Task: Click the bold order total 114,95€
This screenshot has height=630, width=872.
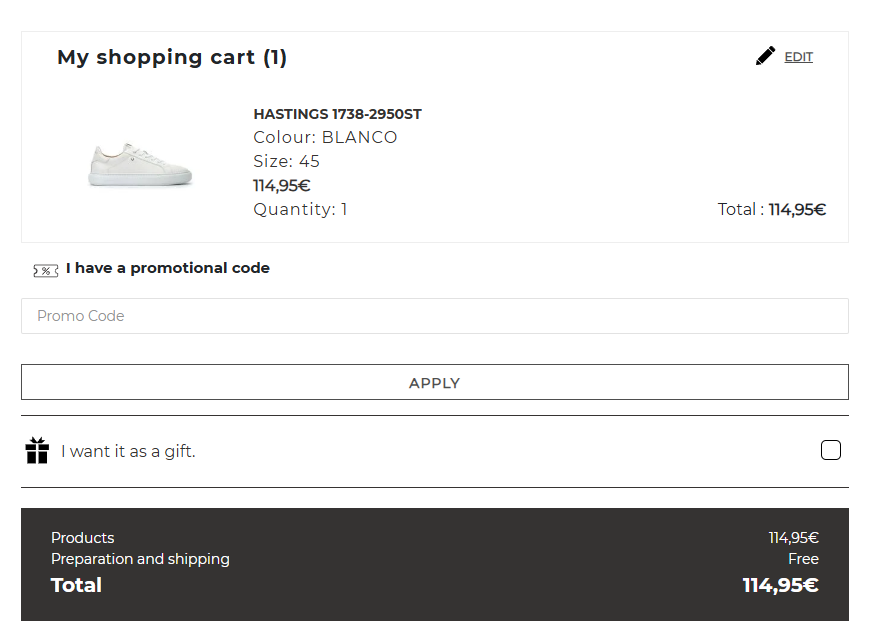Action: coord(780,586)
